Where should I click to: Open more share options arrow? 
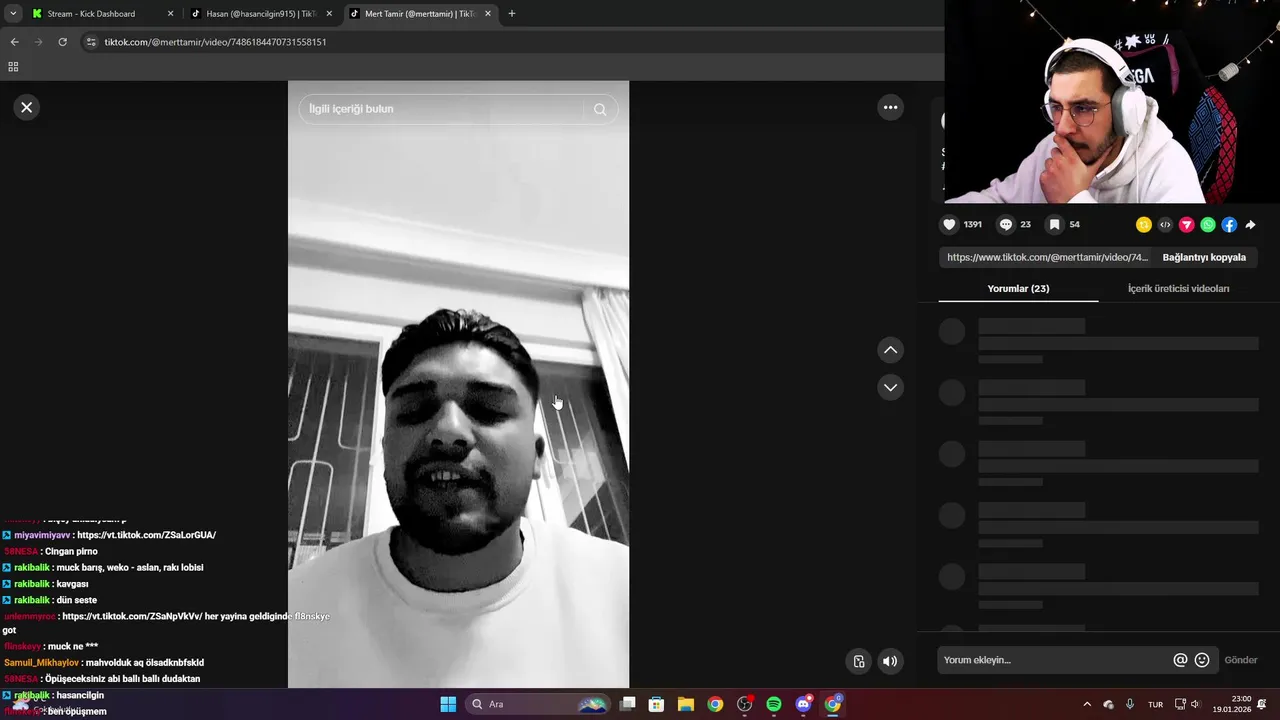click(x=1250, y=225)
